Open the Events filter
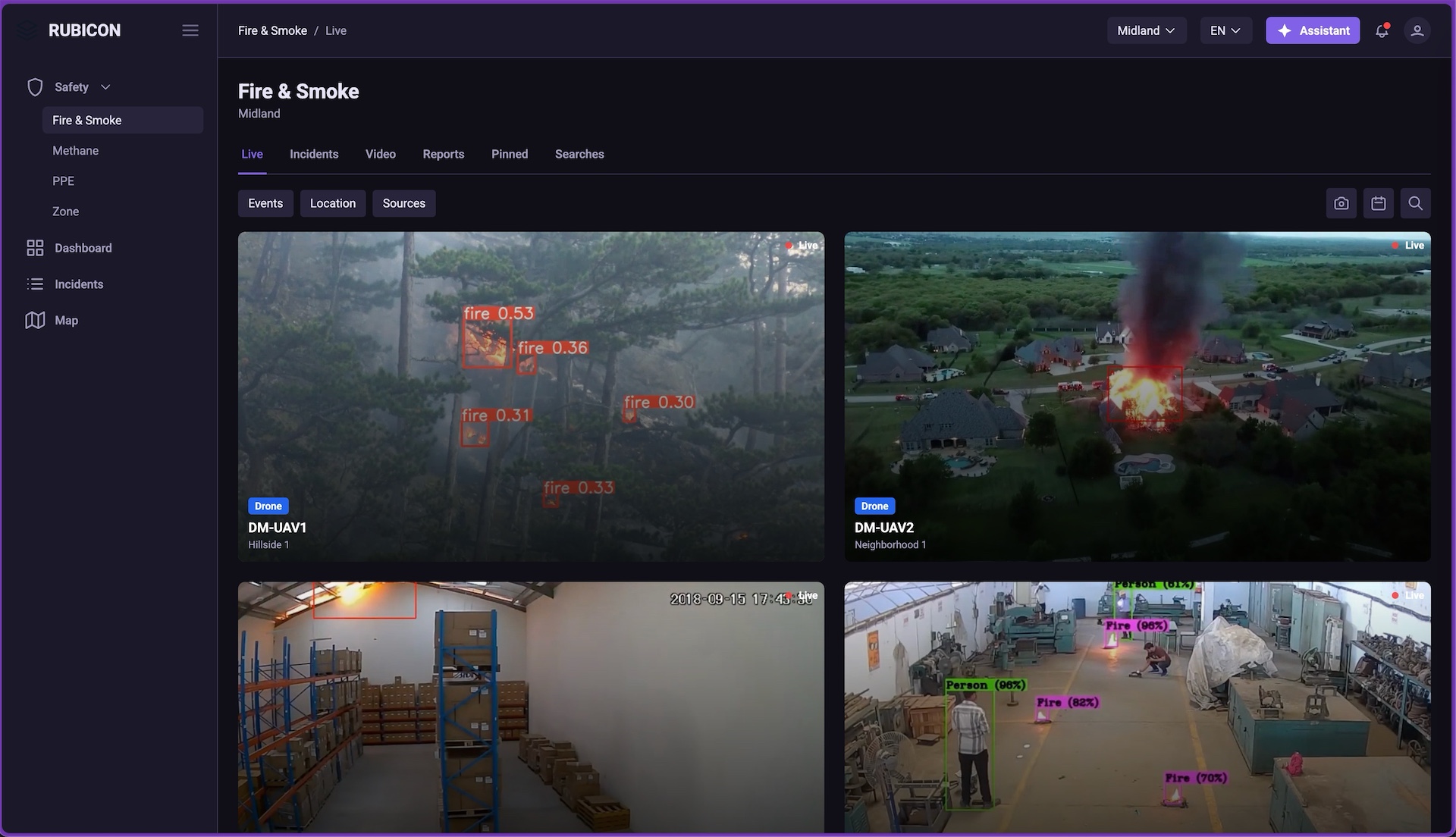Image resolution: width=1456 pixels, height=837 pixels. 265,203
